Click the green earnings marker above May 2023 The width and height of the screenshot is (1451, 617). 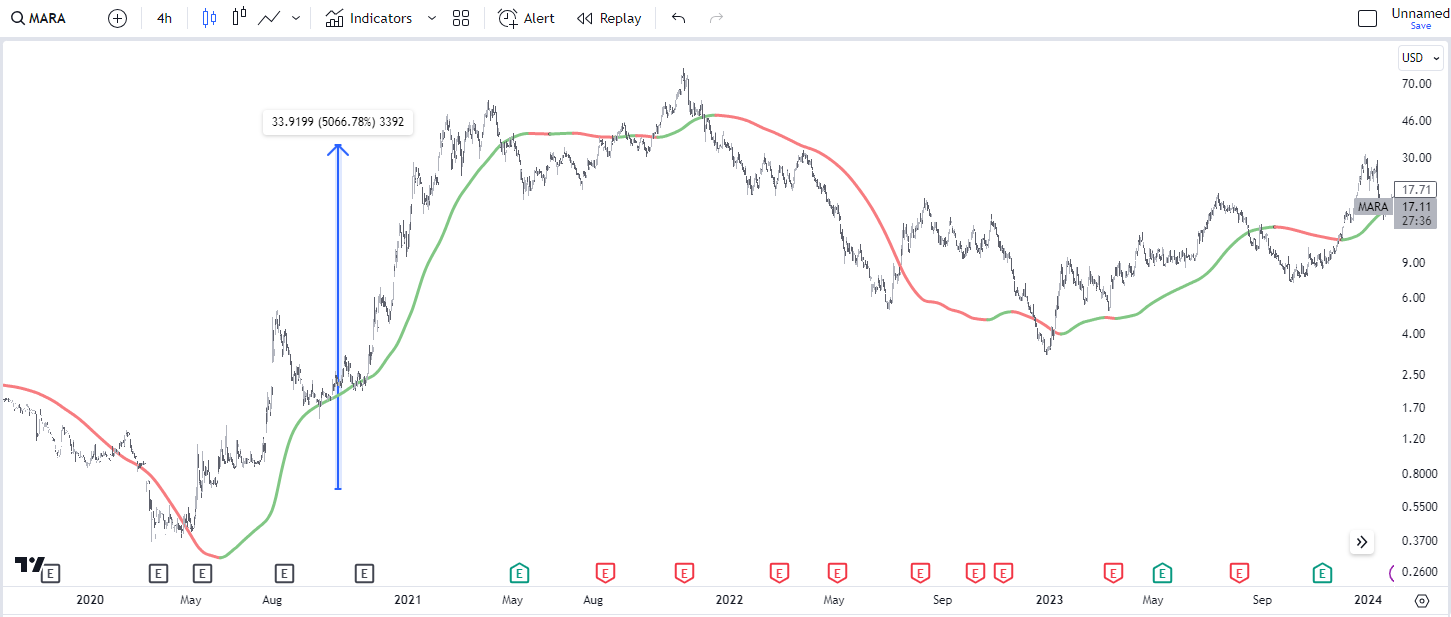(x=1162, y=573)
